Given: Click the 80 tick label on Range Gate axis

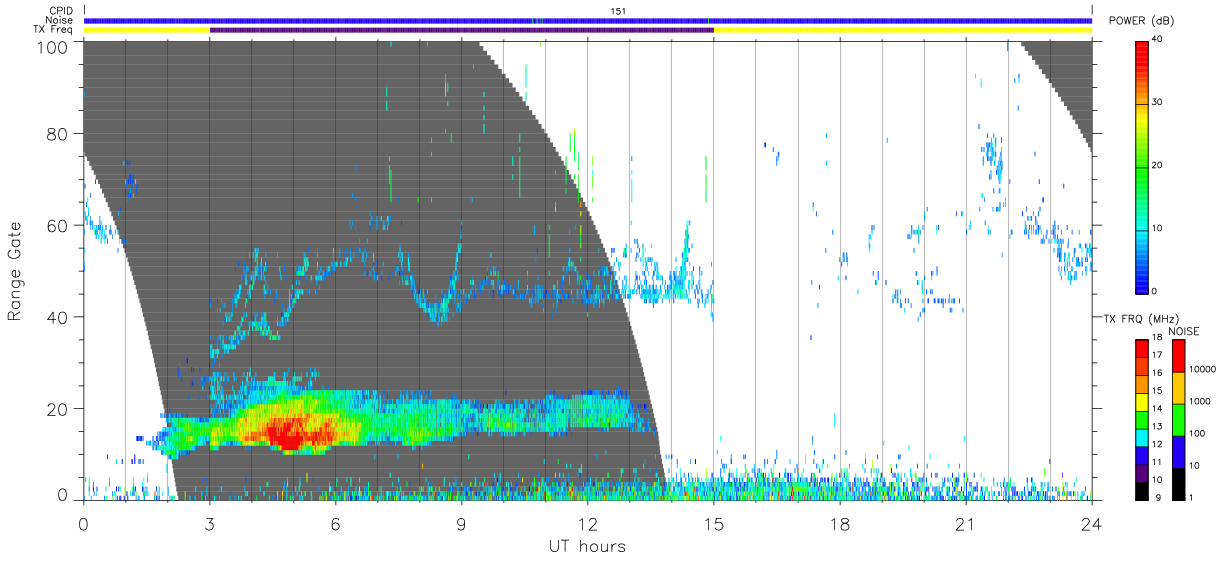Looking at the screenshot, I should click(59, 133).
